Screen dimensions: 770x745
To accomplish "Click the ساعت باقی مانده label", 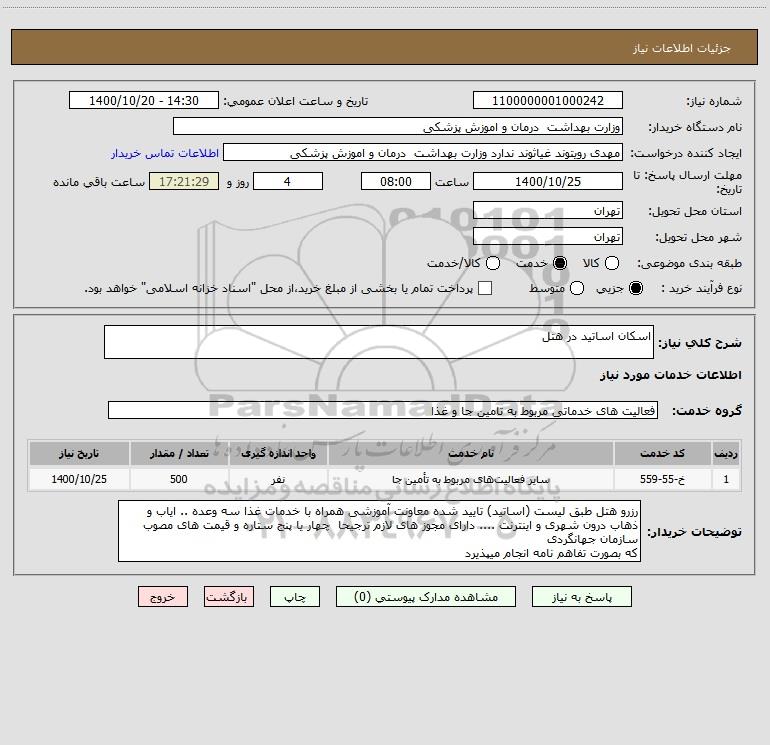I will [x=99, y=182].
